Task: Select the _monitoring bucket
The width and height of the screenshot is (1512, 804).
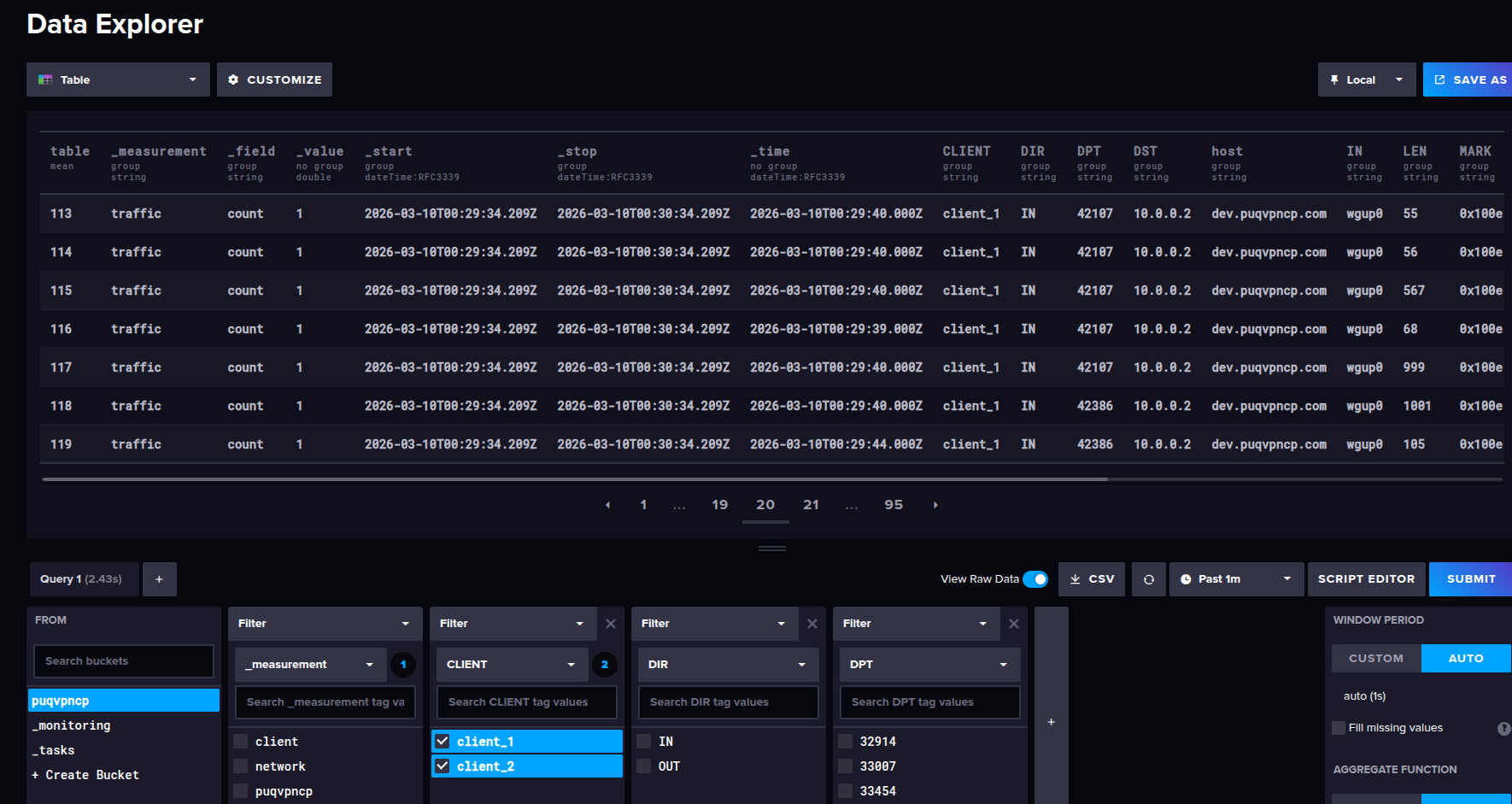Action: 124,725
